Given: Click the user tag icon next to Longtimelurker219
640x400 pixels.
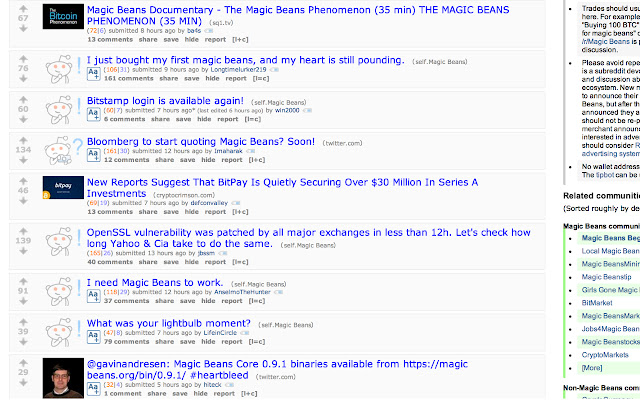Looking at the screenshot, I should point(274,70).
